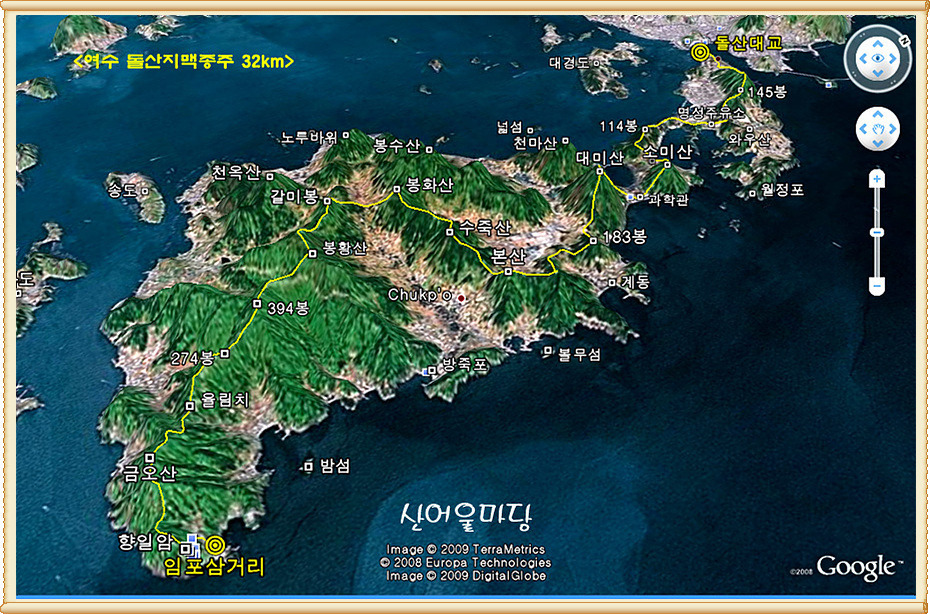Click the look-down arrow on the eye joystick
The height and width of the screenshot is (614, 930).
click(878, 73)
